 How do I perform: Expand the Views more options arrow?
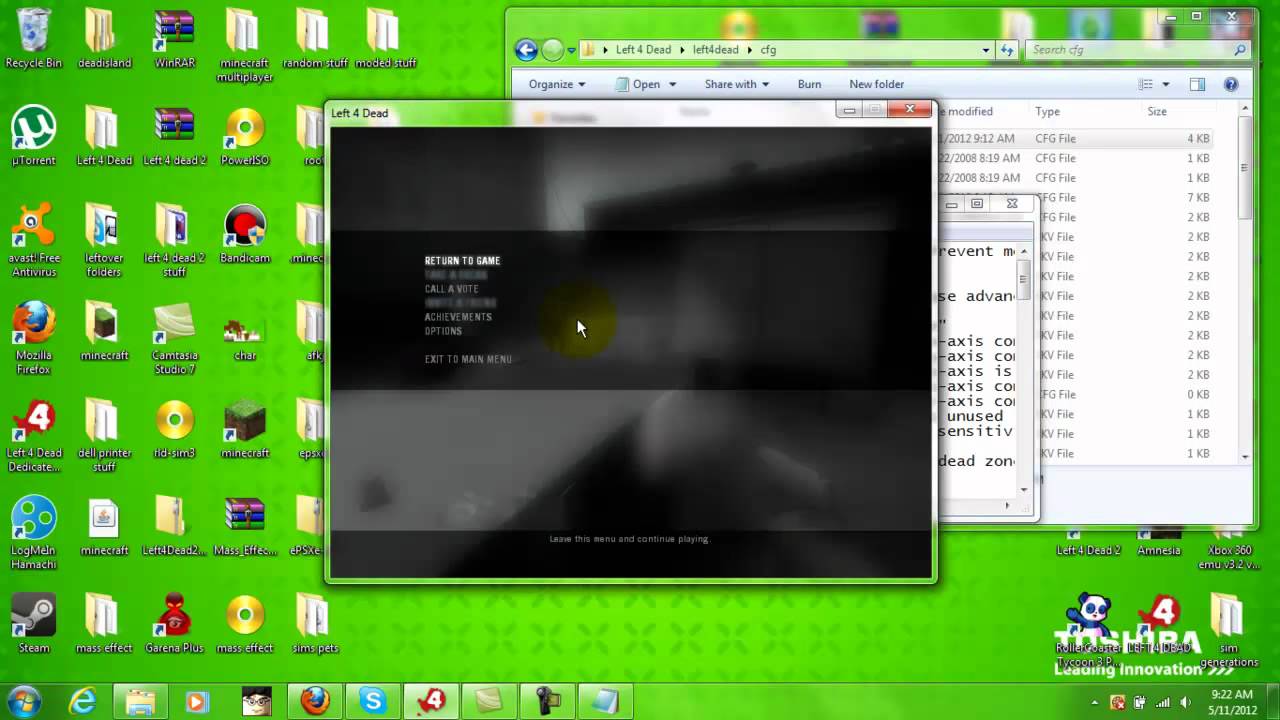pos(1165,84)
